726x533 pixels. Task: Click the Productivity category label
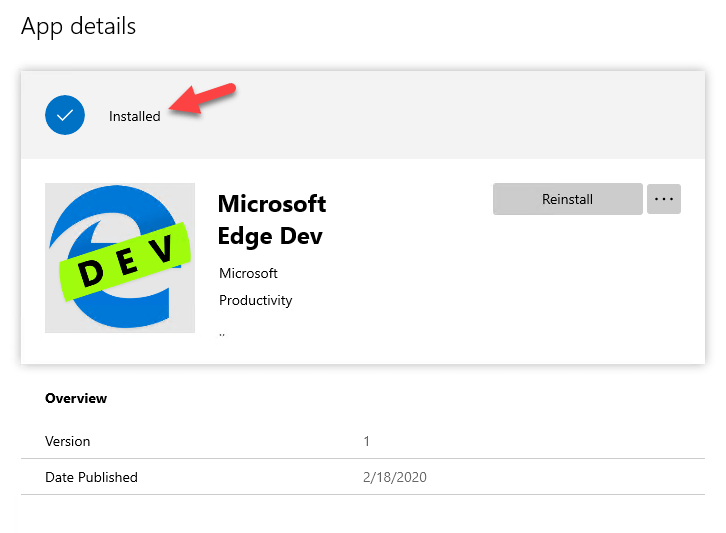256,301
